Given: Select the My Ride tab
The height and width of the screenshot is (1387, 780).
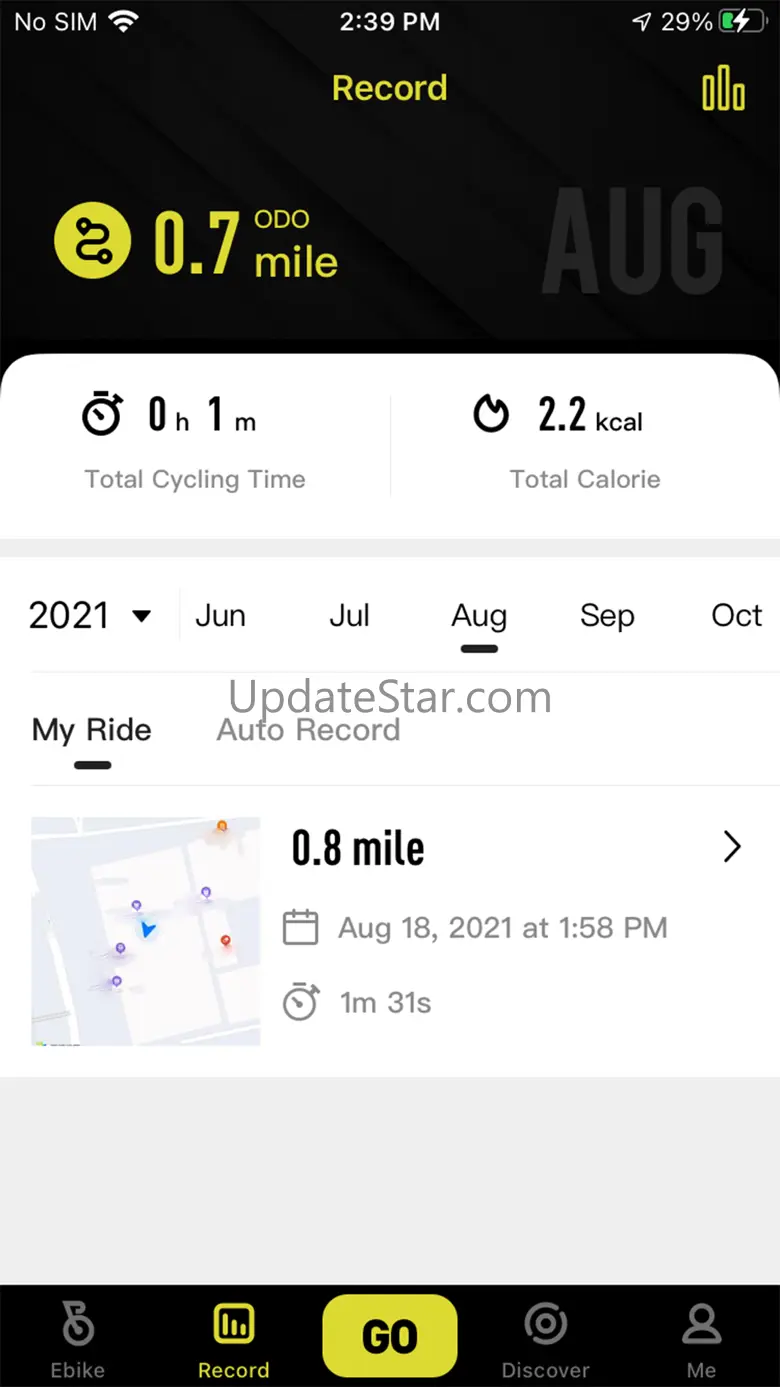Looking at the screenshot, I should coord(92,730).
